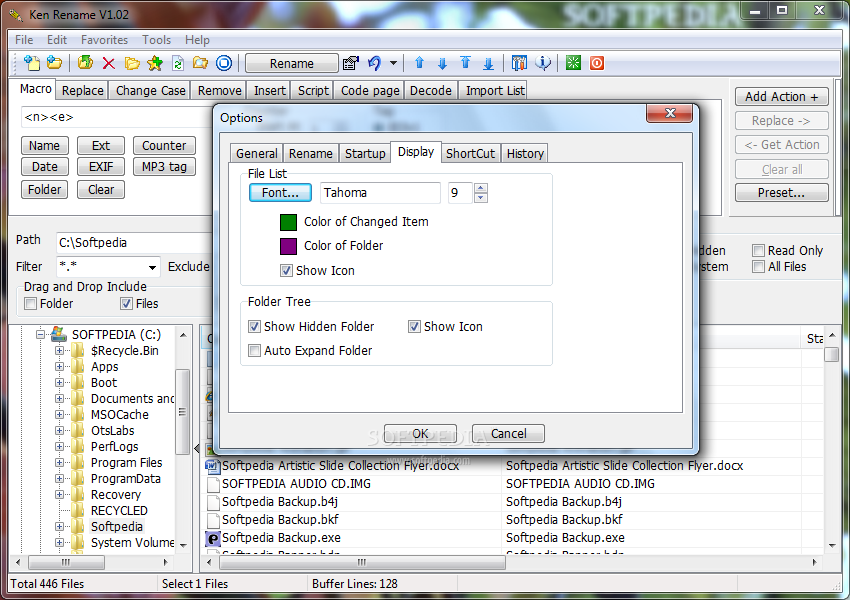Expand the Recovery folder node
Image resolution: width=850 pixels, height=600 pixels.
point(59,495)
